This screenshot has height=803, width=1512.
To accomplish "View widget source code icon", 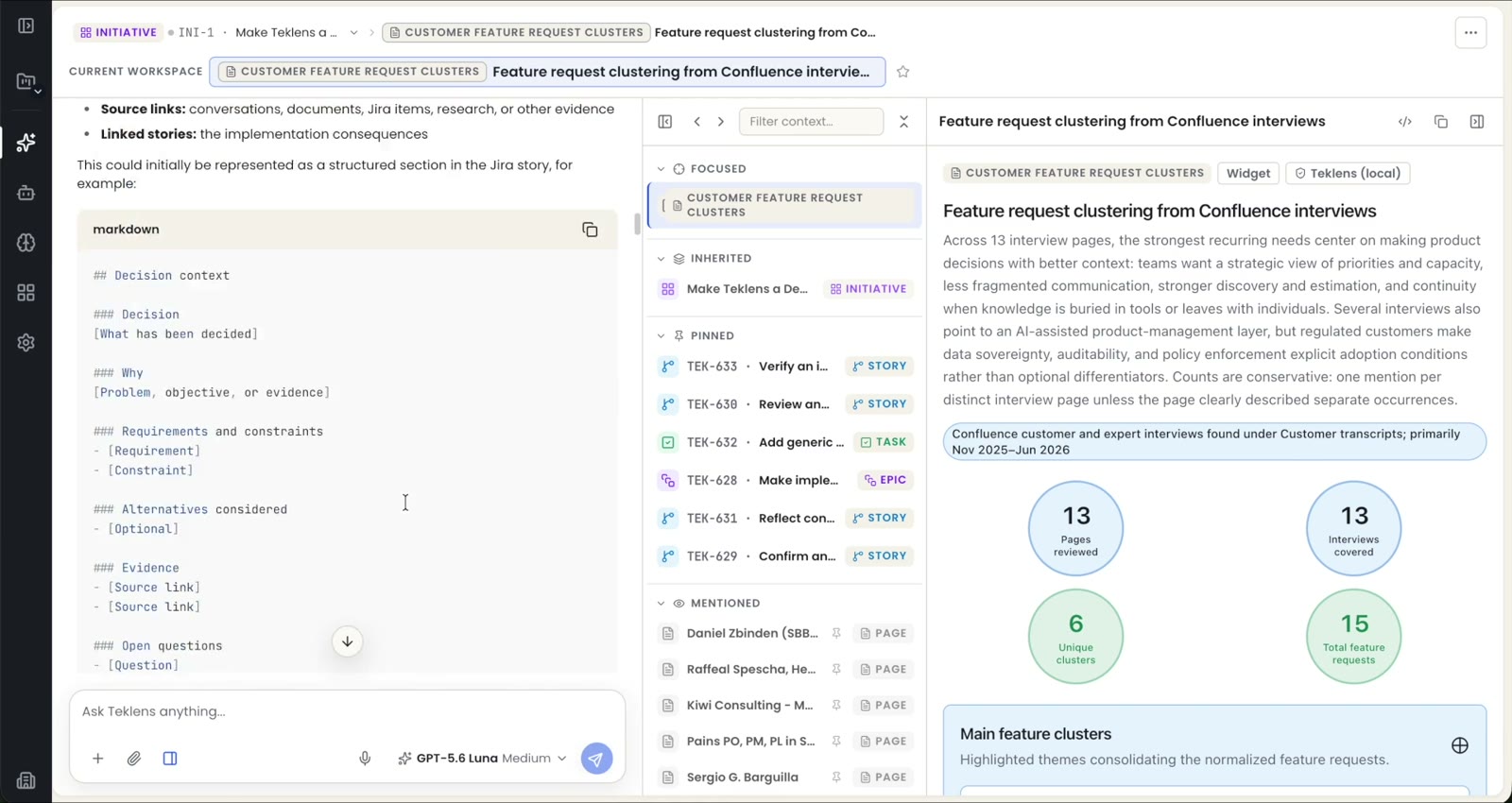I will [x=1405, y=122].
